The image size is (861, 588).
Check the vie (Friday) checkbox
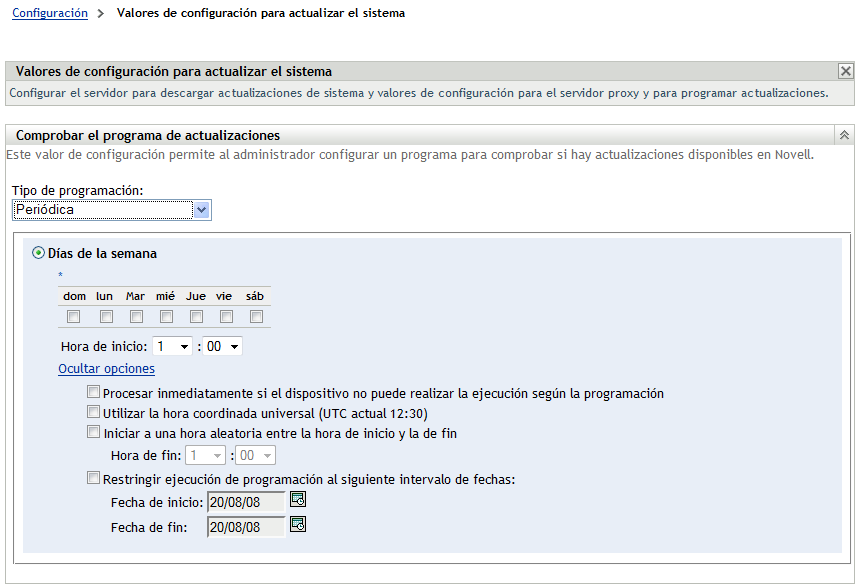[x=226, y=317]
